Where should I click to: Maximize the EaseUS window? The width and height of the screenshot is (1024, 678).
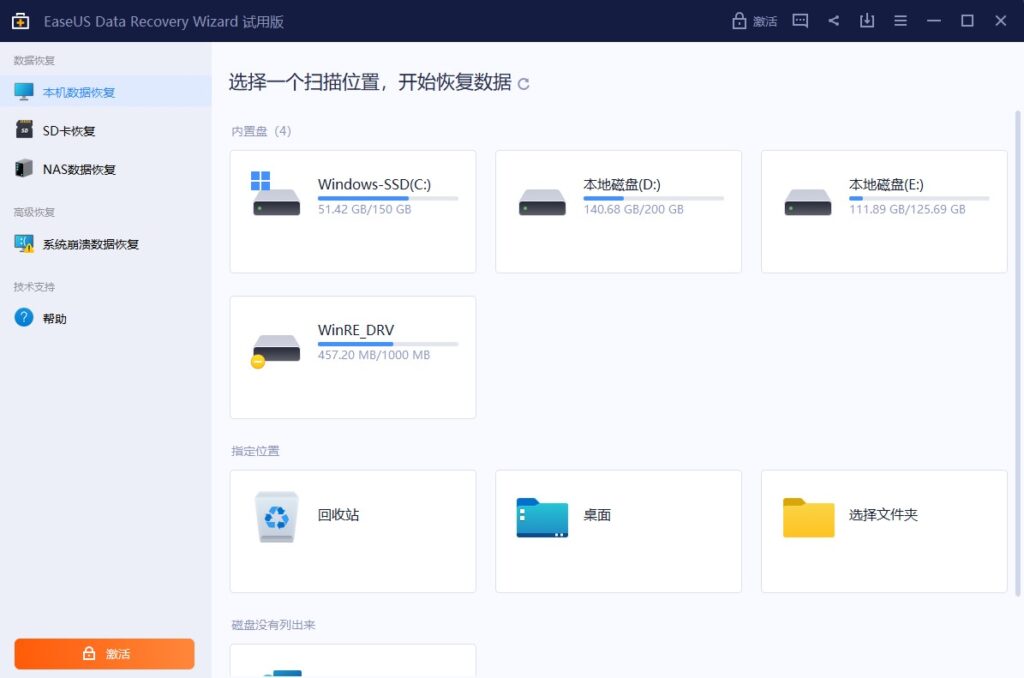click(967, 21)
